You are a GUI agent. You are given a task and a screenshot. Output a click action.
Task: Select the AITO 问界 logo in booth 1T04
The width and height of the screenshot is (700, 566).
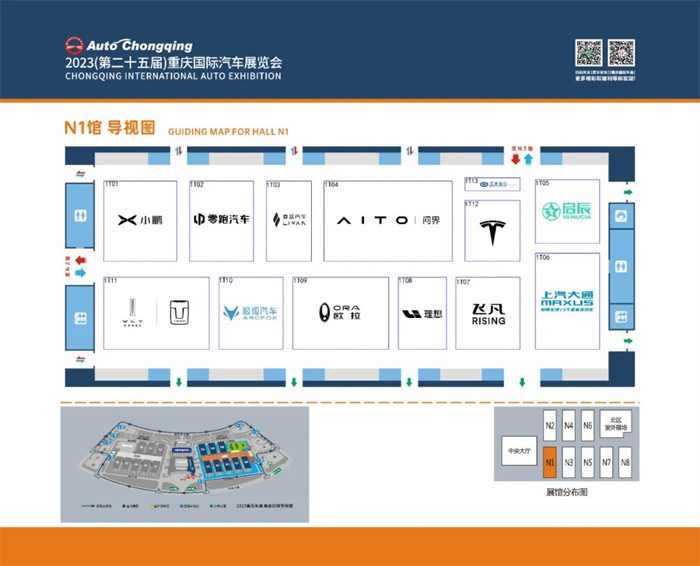[x=388, y=220]
